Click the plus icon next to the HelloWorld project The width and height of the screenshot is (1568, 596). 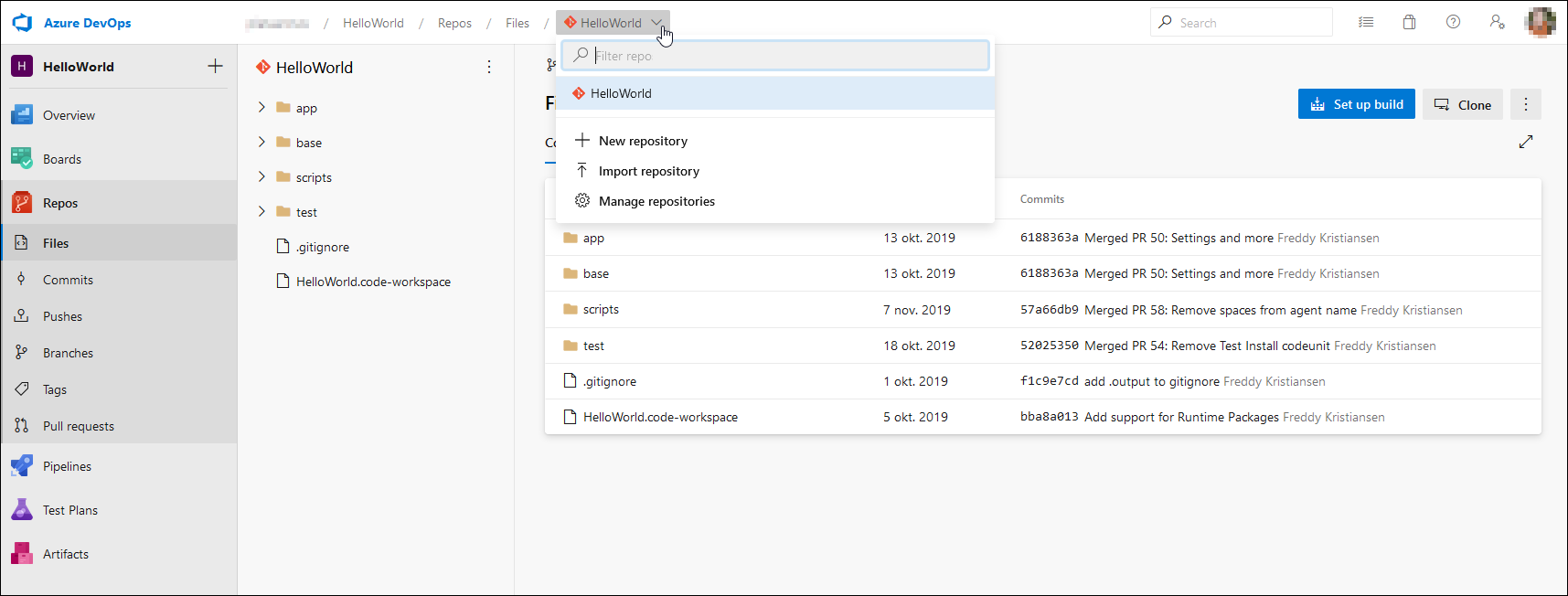pyautogui.click(x=215, y=66)
